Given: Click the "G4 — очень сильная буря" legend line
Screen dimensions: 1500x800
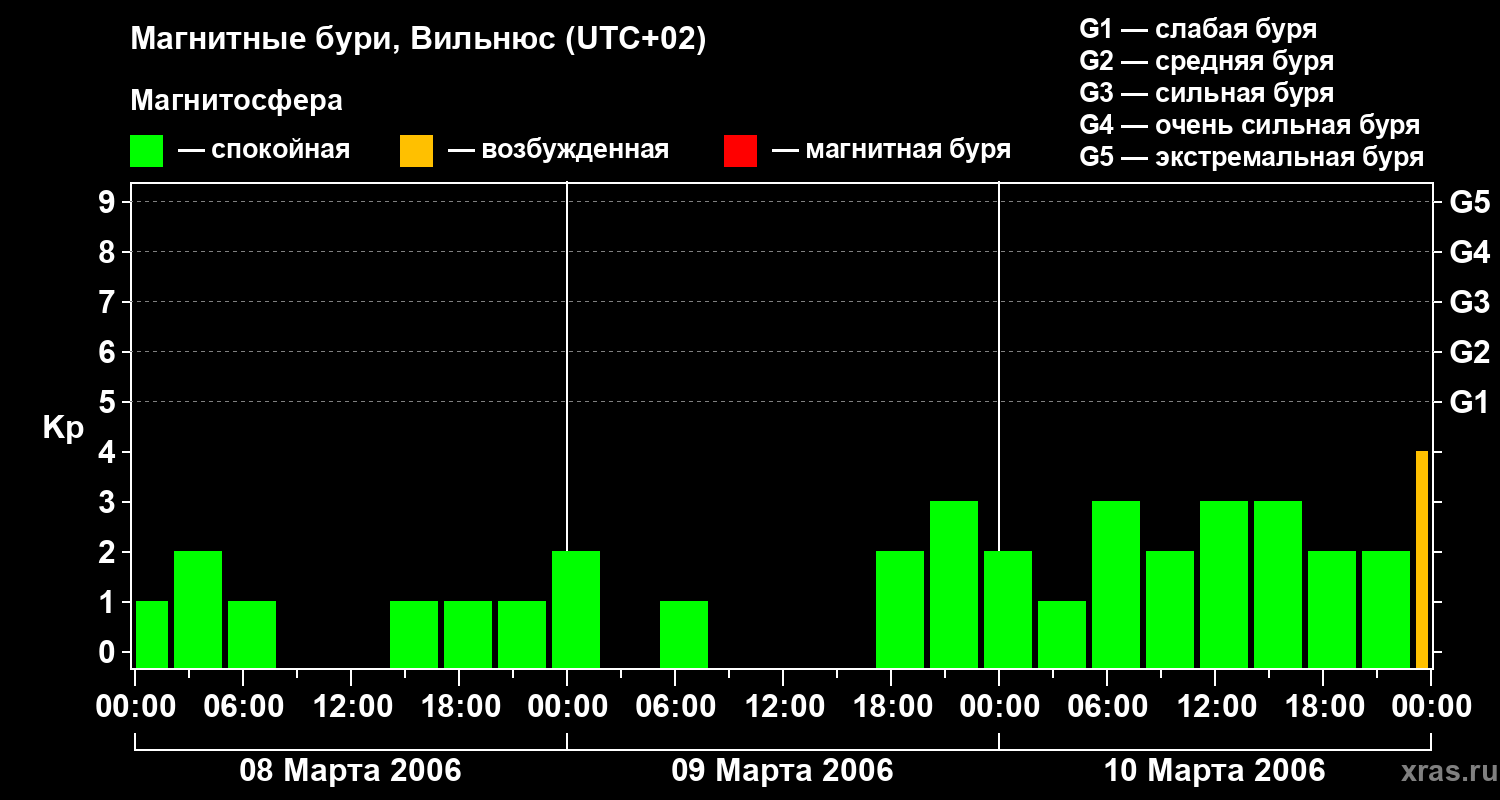Looking at the screenshot, I should point(1249,125).
